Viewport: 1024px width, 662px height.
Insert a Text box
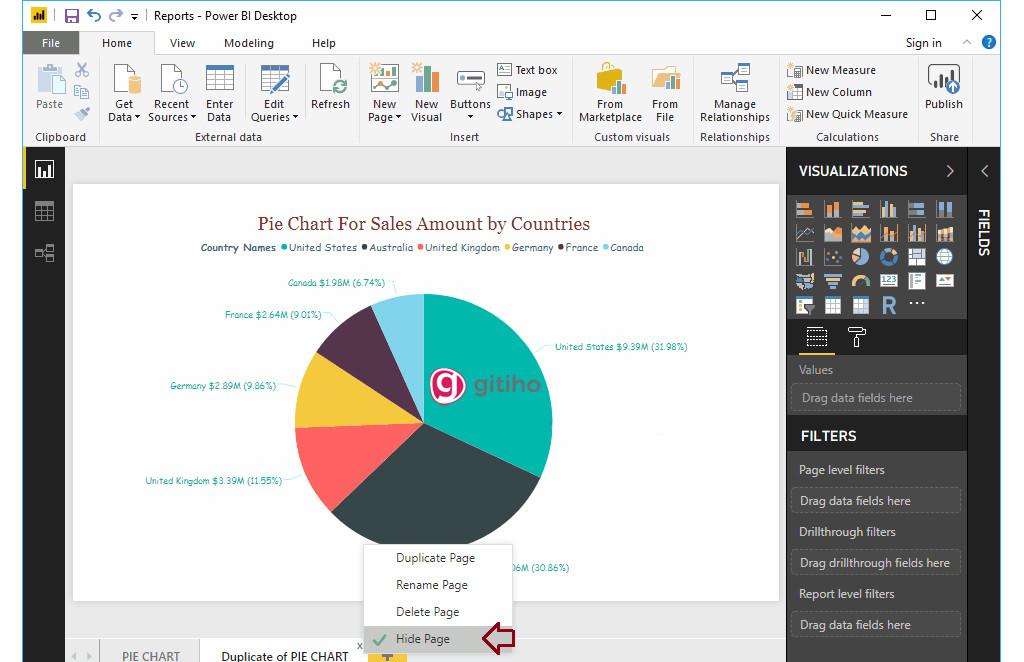point(528,70)
